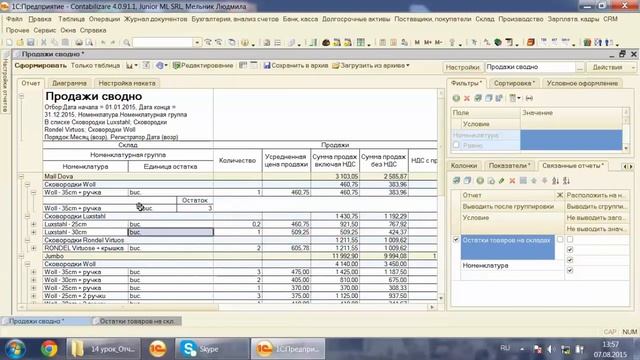
Task: Open the Загрузить из архива dropdown
Action: coord(371,66)
